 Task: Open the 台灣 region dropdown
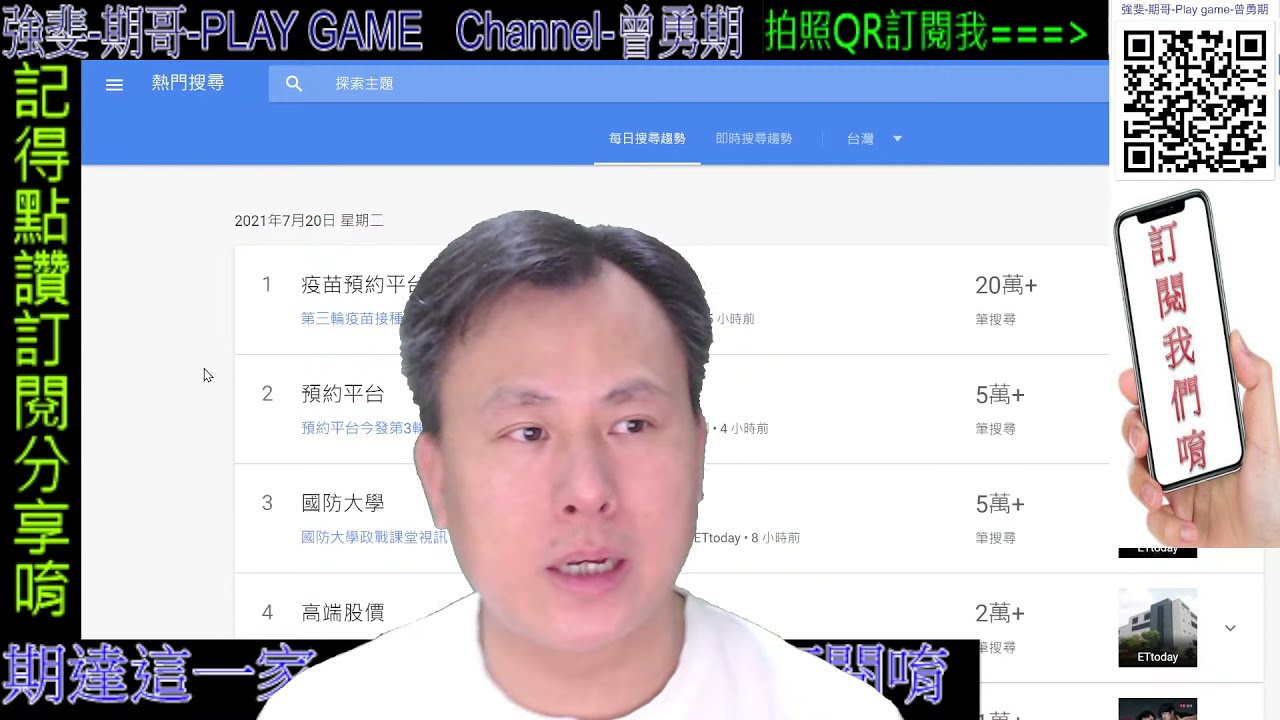[x=874, y=139]
